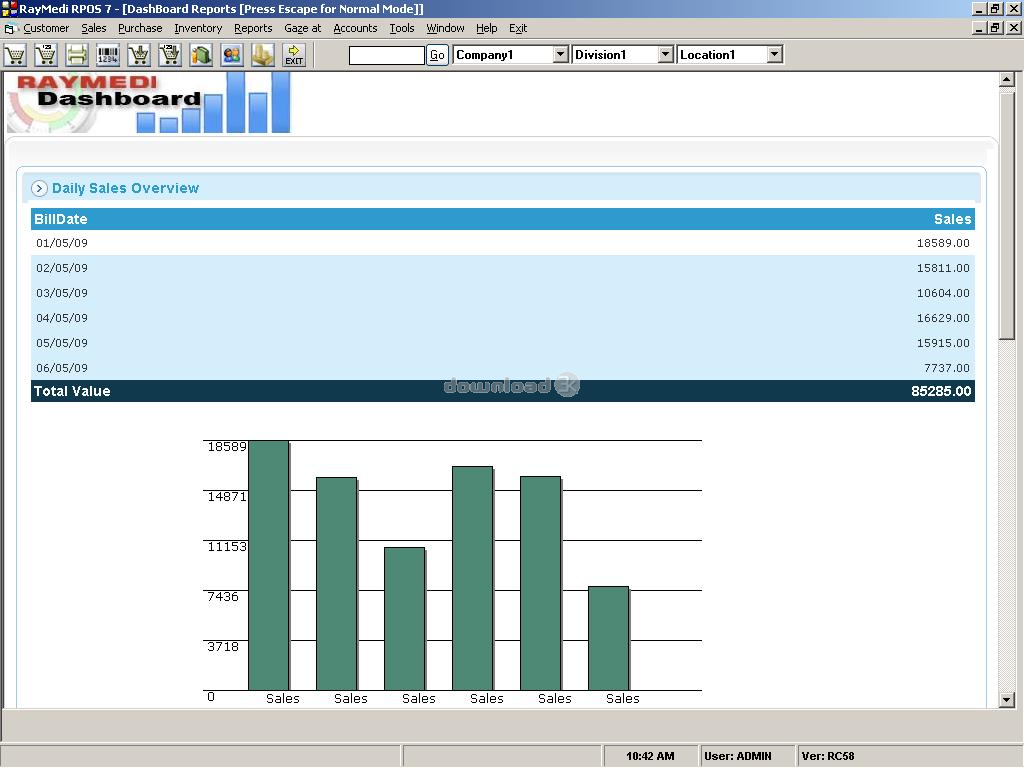Select the 03/05/09 sales row
This screenshot has width=1024, height=768.
tap(502, 293)
